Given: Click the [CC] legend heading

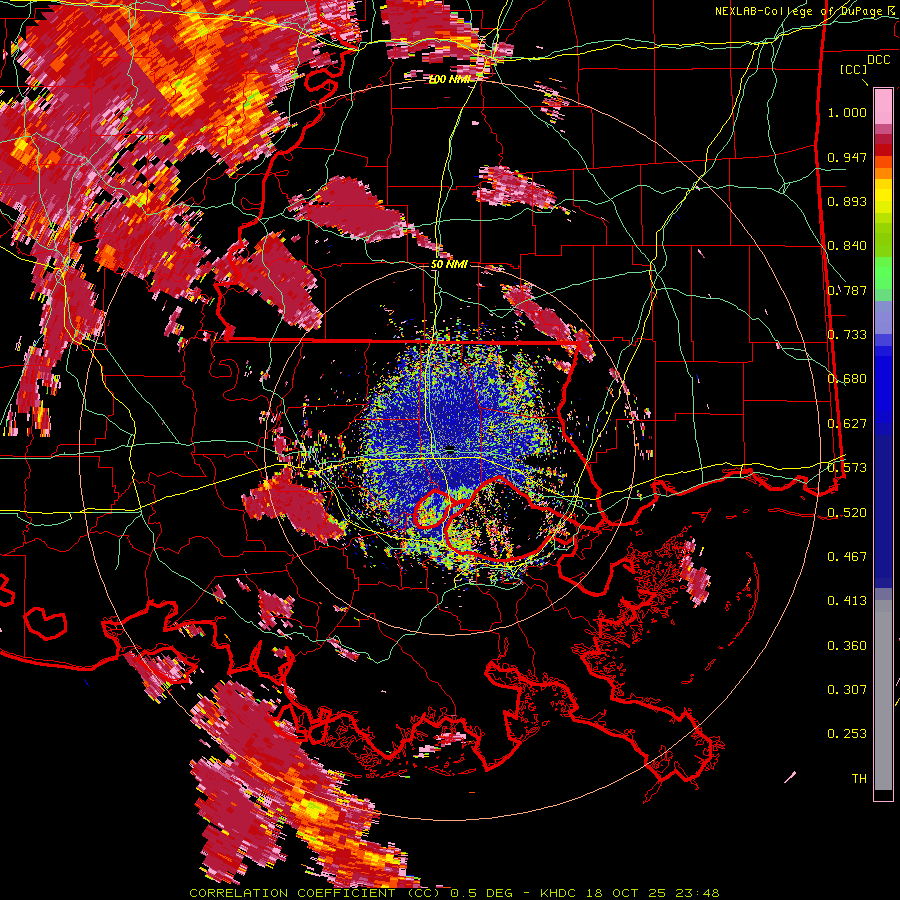Looking at the screenshot, I should coord(854,69).
